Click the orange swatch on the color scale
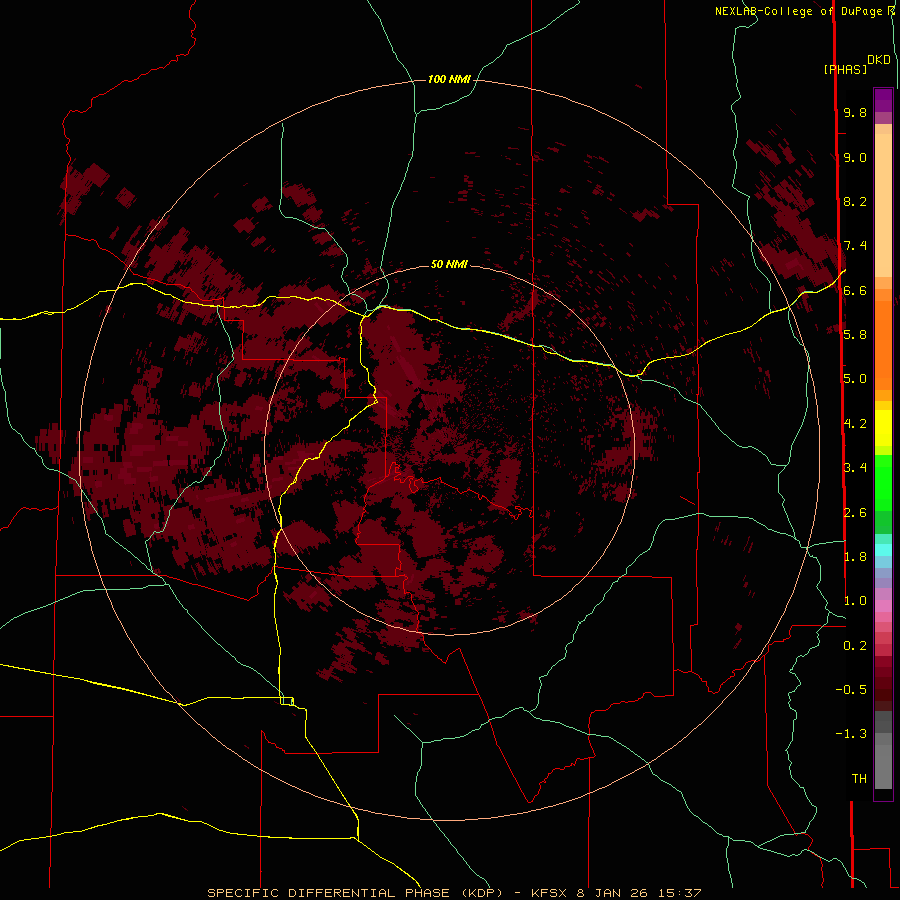 (883, 346)
